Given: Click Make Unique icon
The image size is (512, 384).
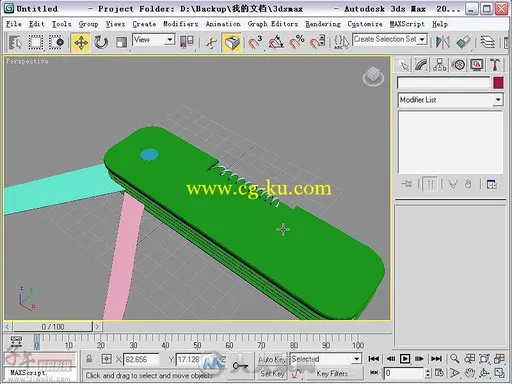Looking at the screenshot, I should pyautogui.click(x=452, y=184).
